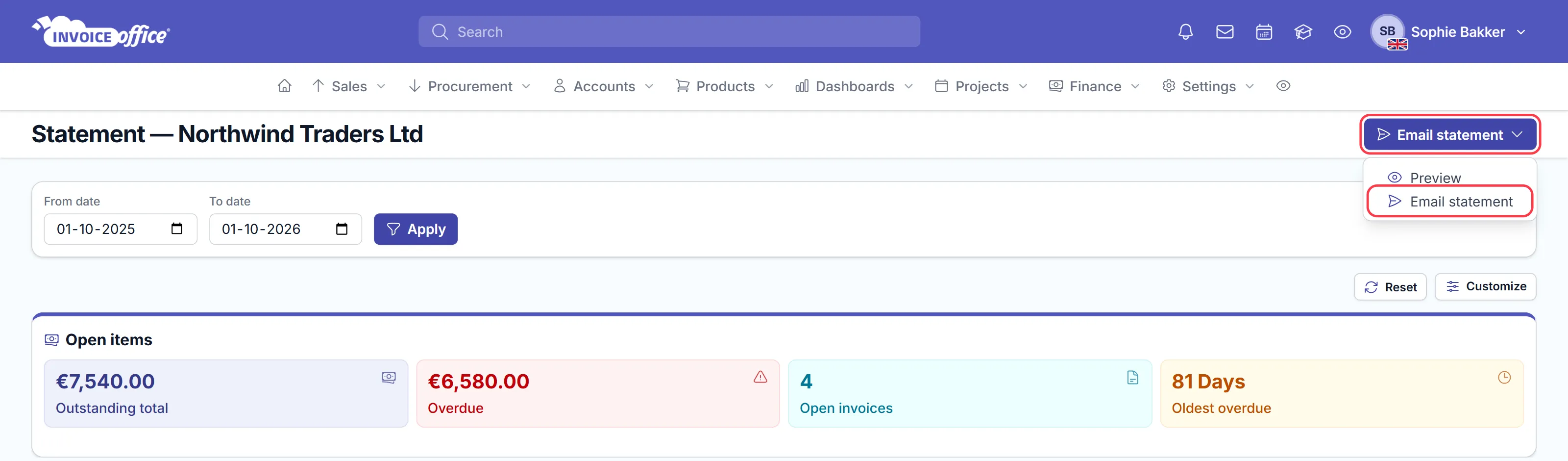Screen dimensions: 1568x461
Task: Open From date calendar picker icon
Action: click(176, 229)
